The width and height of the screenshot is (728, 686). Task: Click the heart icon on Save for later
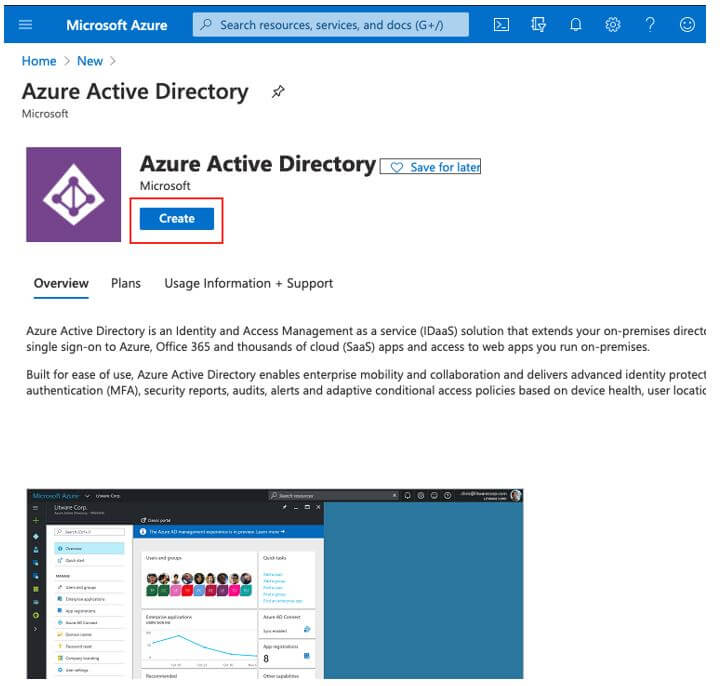396,167
